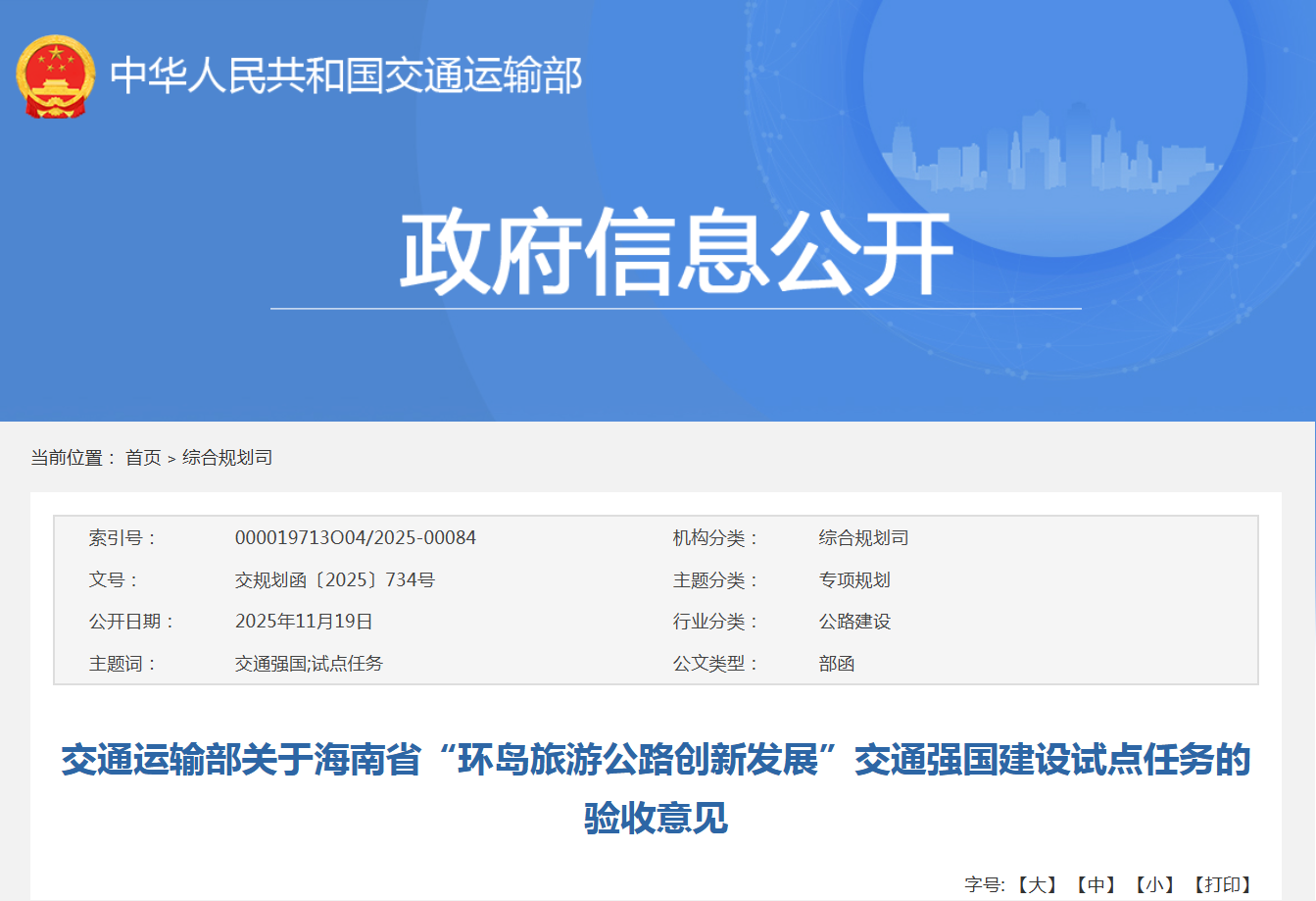This screenshot has width=1316, height=901.
Task: Set font size to 中
Action: tap(1095, 884)
